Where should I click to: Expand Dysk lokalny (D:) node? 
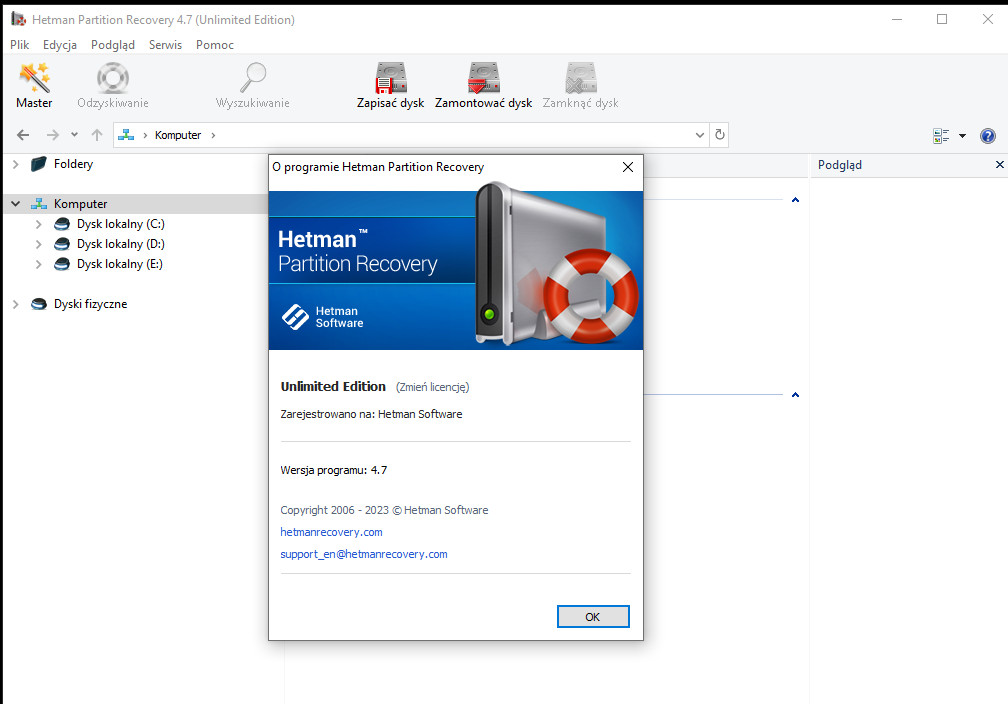tap(39, 244)
